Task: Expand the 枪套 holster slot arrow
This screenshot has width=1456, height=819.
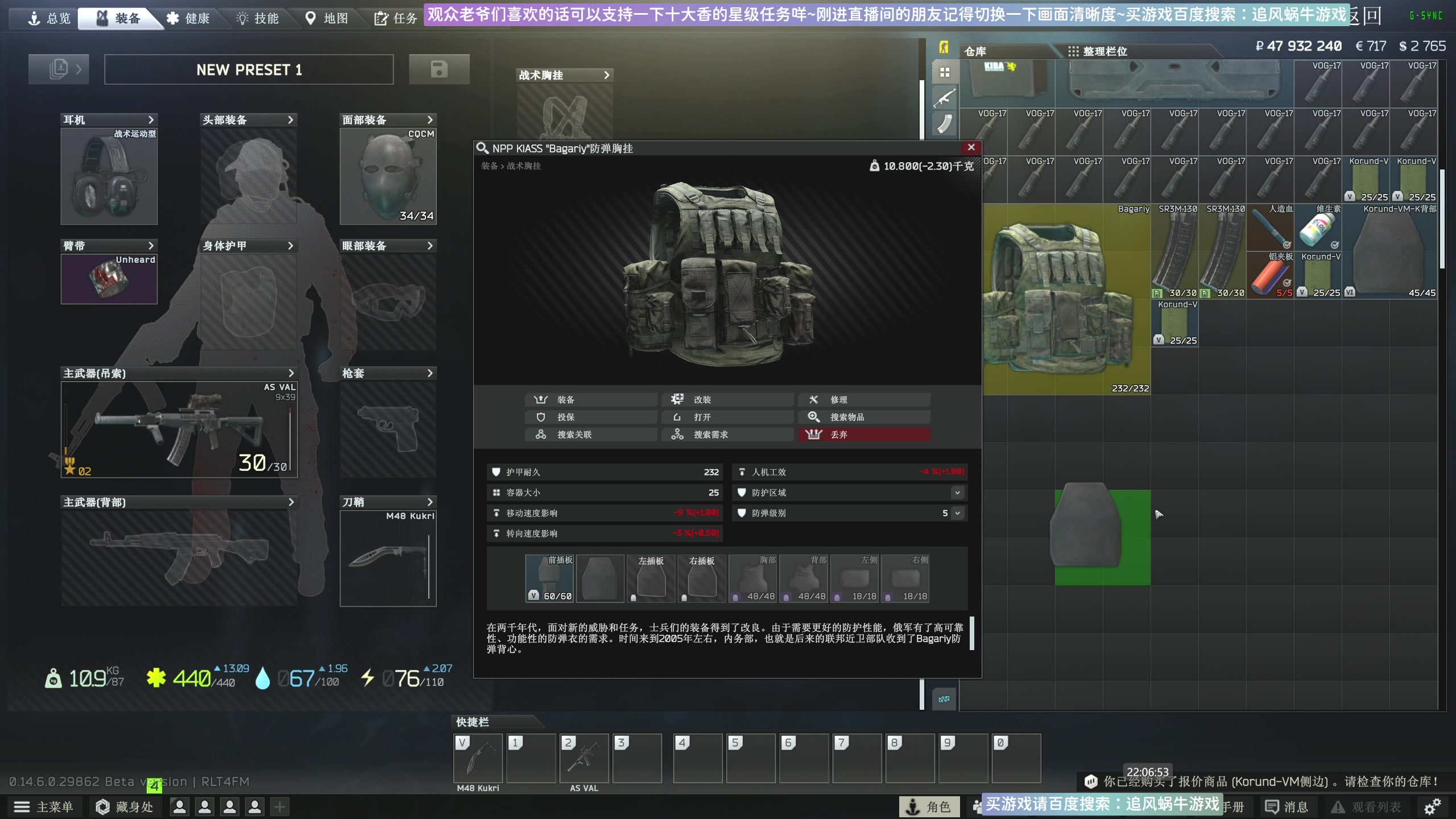Action: pyautogui.click(x=430, y=373)
